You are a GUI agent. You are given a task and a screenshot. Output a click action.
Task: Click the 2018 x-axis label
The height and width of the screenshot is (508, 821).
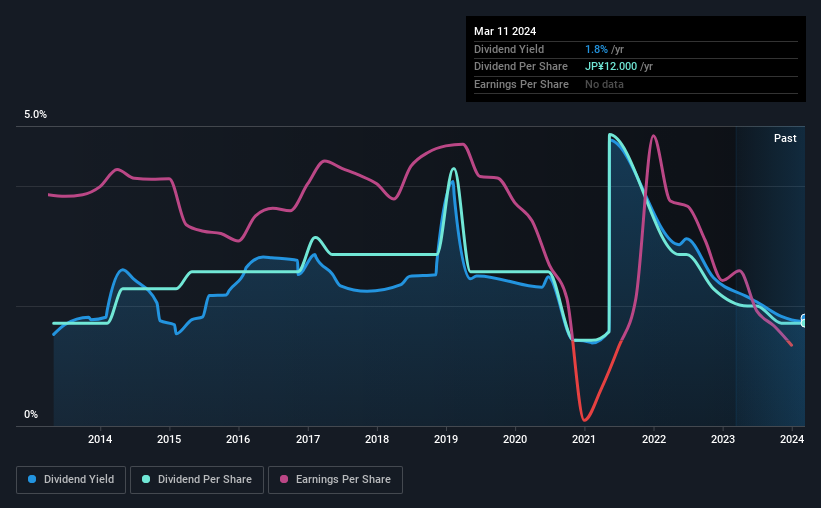[x=377, y=439]
